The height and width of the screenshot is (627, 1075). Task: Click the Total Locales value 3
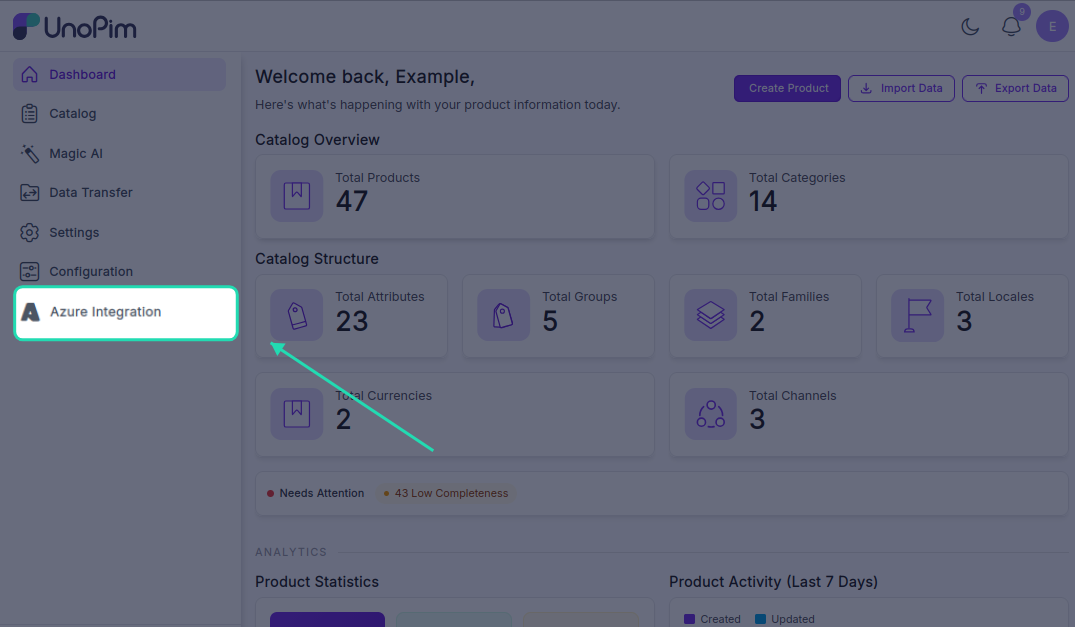click(964, 321)
